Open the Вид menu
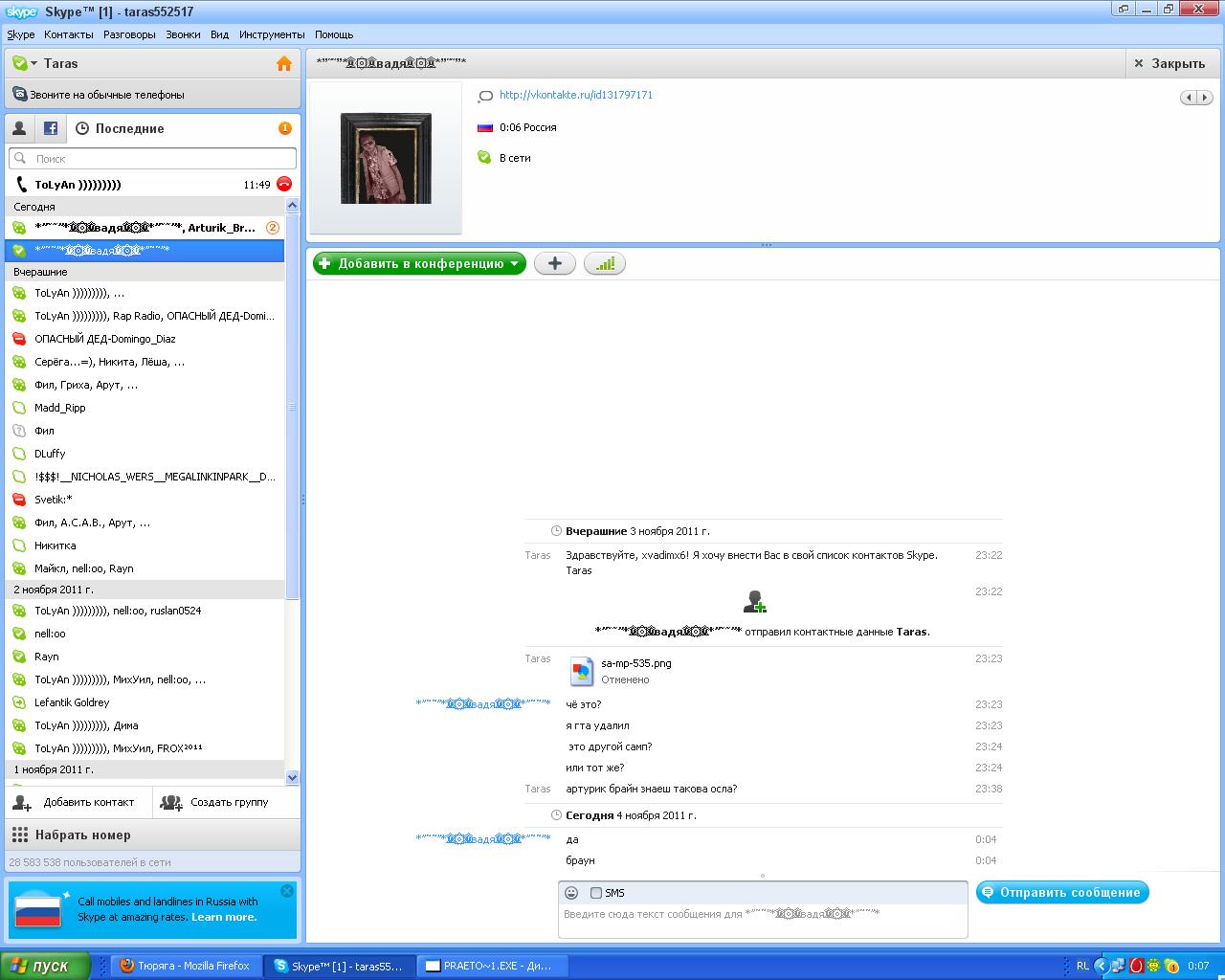Viewport: 1225px width, 980px height. [219, 34]
